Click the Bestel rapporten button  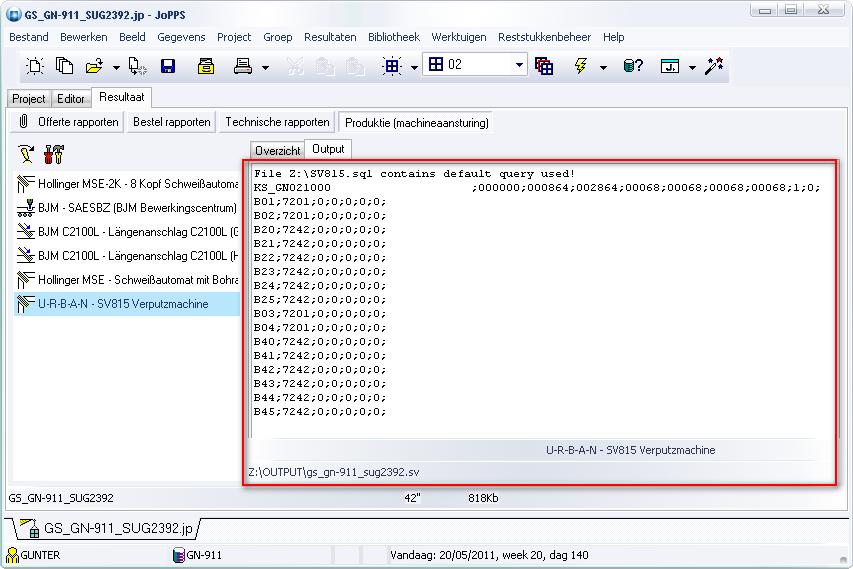click(x=171, y=122)
